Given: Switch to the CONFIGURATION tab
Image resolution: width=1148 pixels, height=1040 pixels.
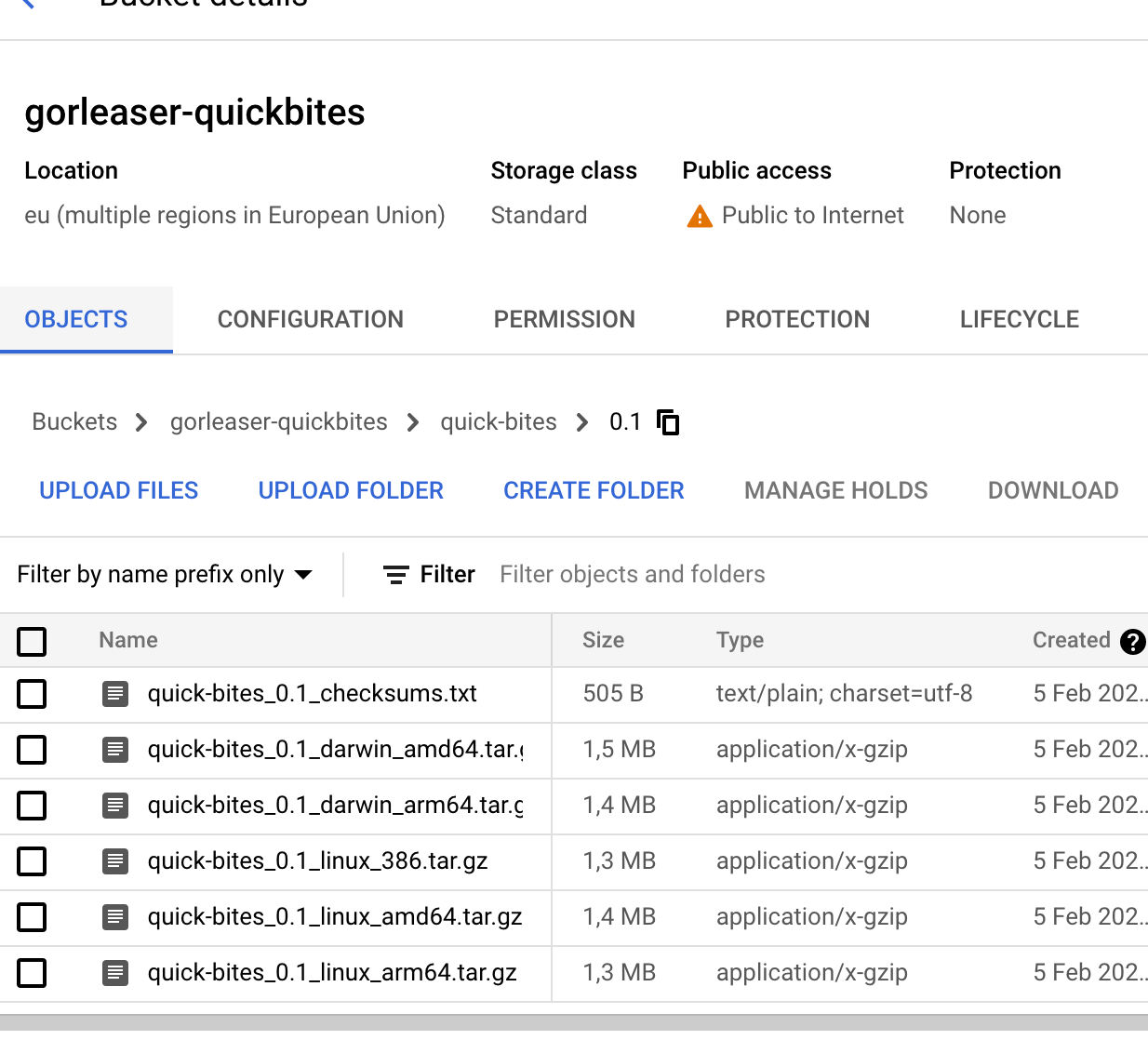Looking at the screenshot, I should tap(311, 320).
